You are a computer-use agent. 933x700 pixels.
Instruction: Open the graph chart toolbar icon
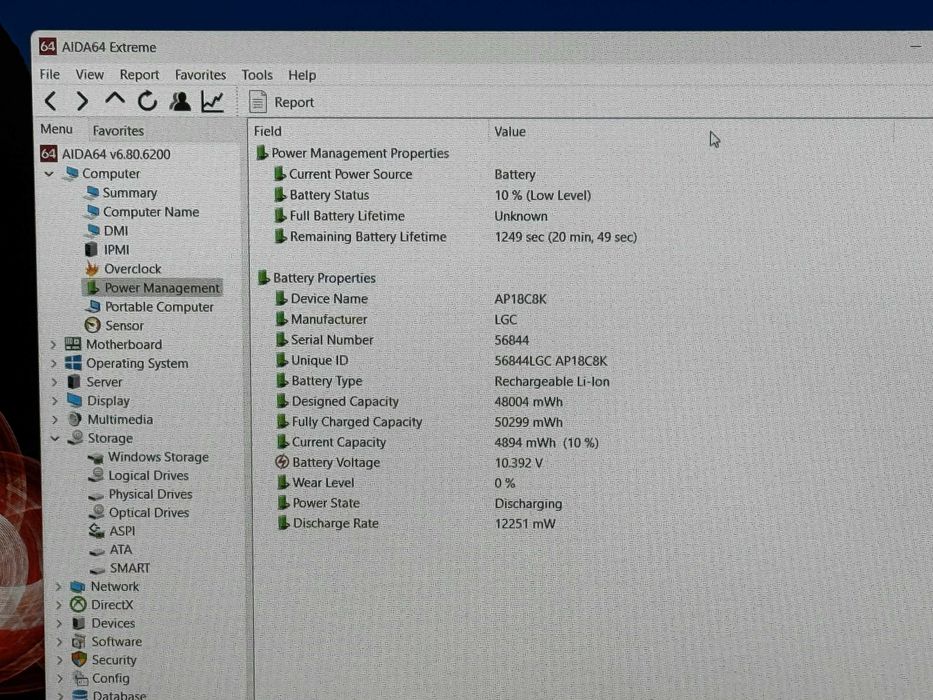pos(212,101)
